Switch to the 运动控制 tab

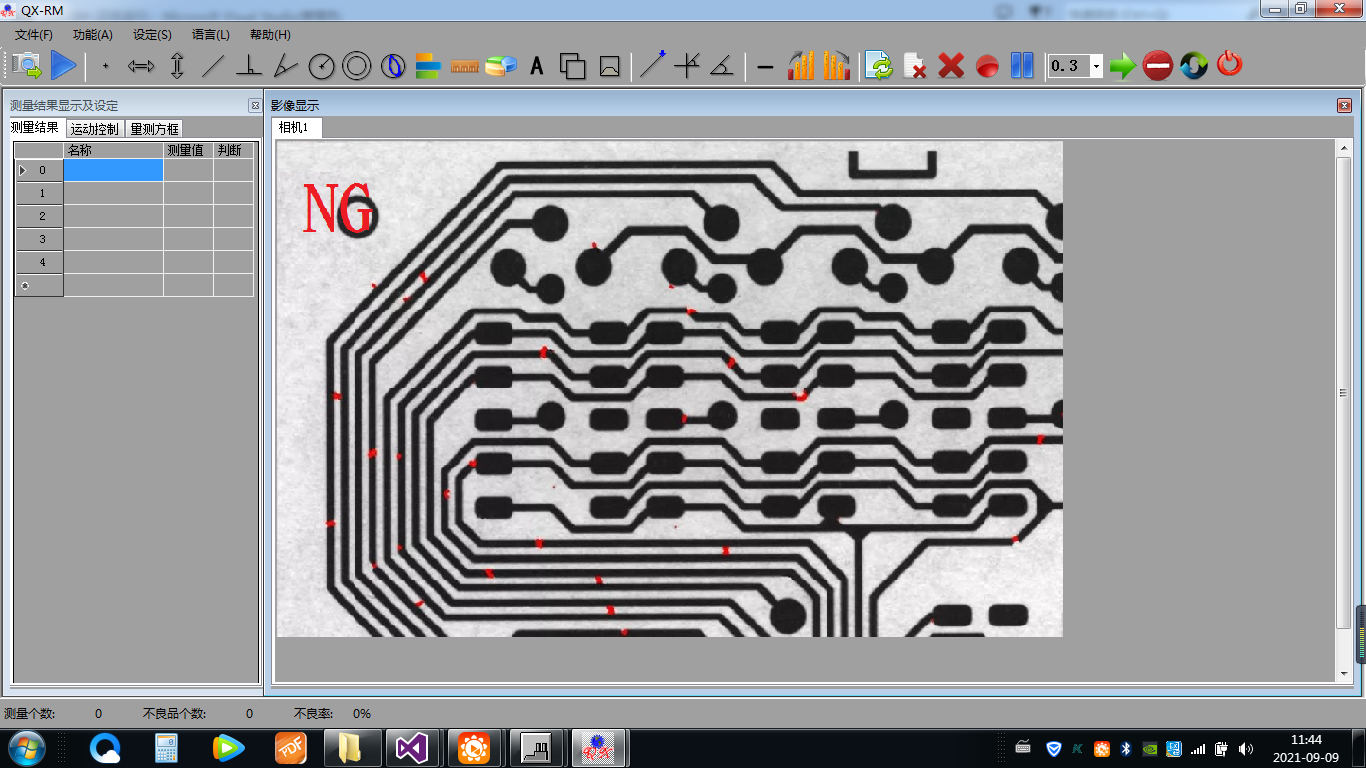click(95, 129)
